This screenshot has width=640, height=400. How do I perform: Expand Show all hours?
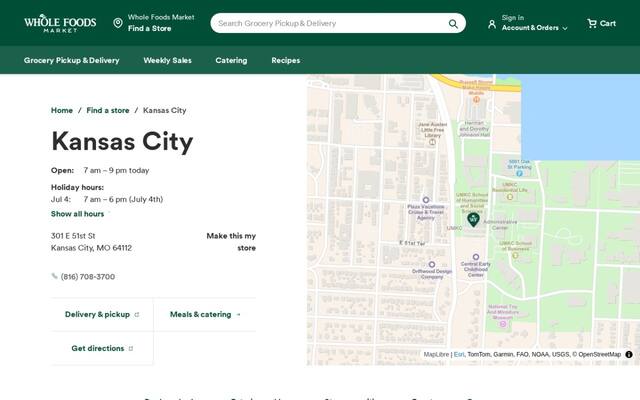pos(78,214)
